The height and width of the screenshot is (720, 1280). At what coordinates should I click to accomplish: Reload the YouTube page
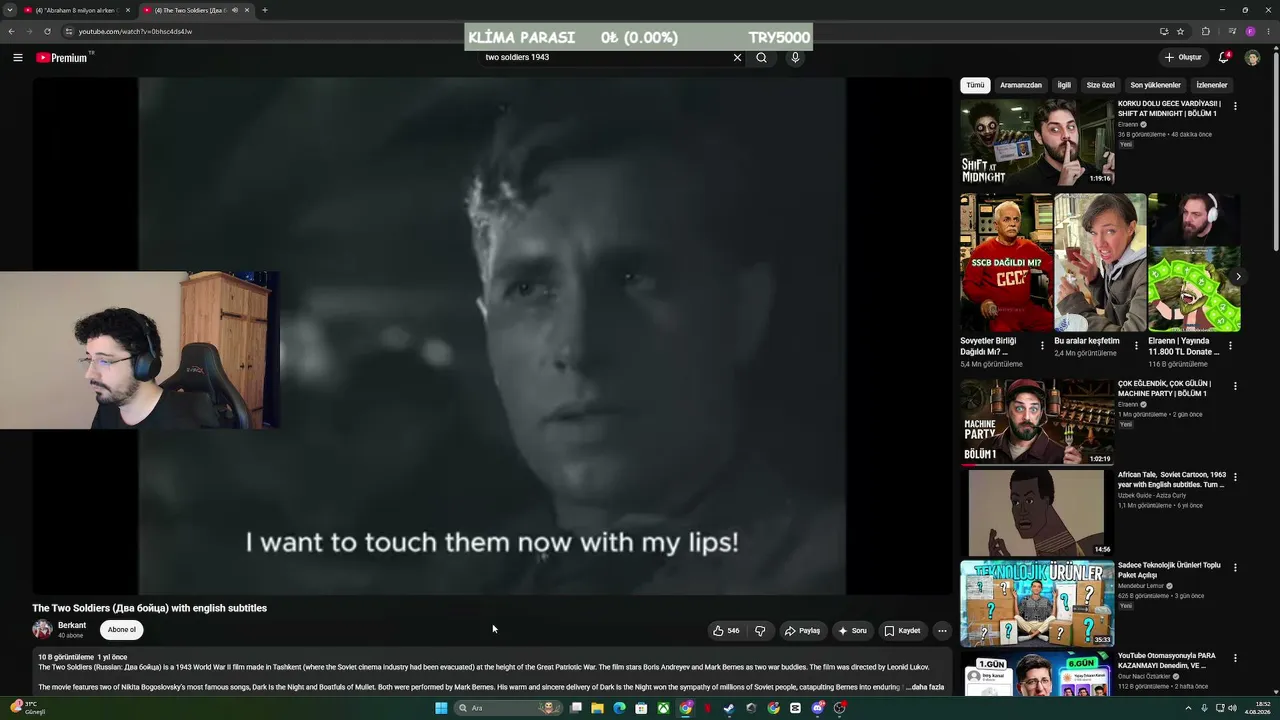47,31
